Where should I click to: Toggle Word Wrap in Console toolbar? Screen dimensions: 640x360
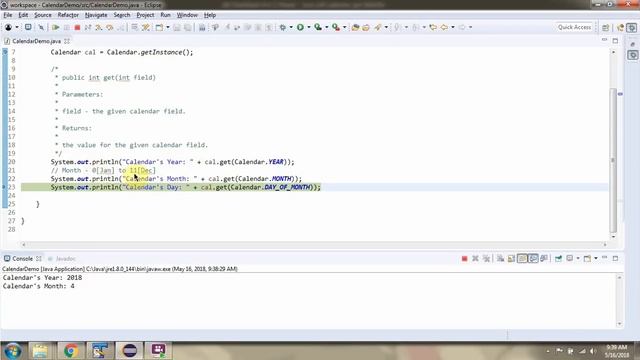(522, 258)
